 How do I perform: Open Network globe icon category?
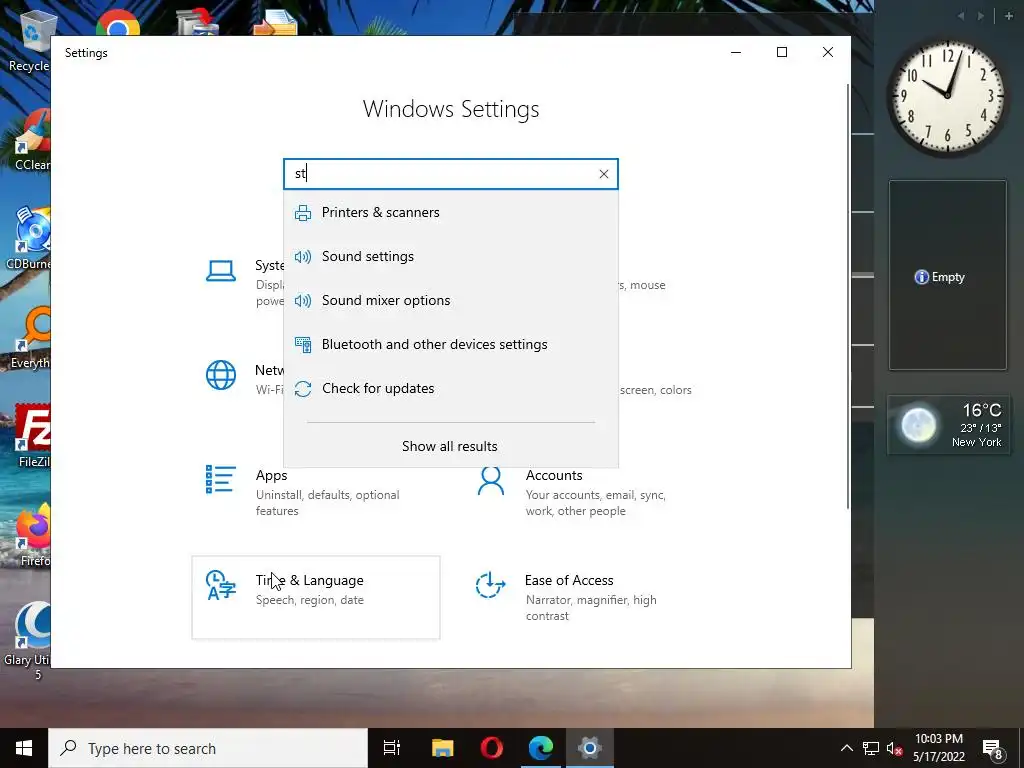point(221,376)
